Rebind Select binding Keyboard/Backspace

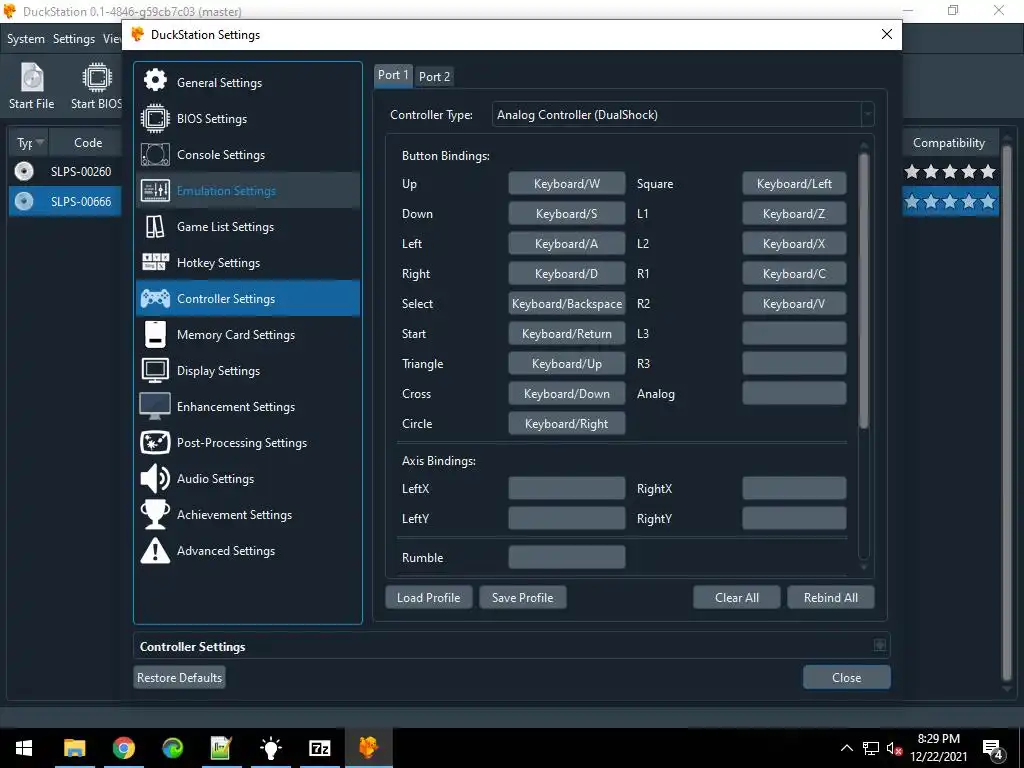pyautogui.click(x=567, y=304)
